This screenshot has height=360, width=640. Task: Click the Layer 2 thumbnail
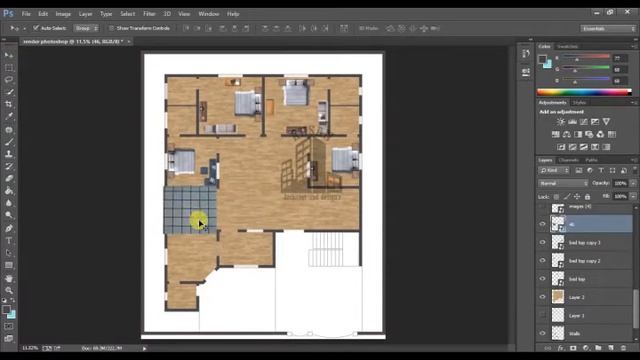[558, 297]
